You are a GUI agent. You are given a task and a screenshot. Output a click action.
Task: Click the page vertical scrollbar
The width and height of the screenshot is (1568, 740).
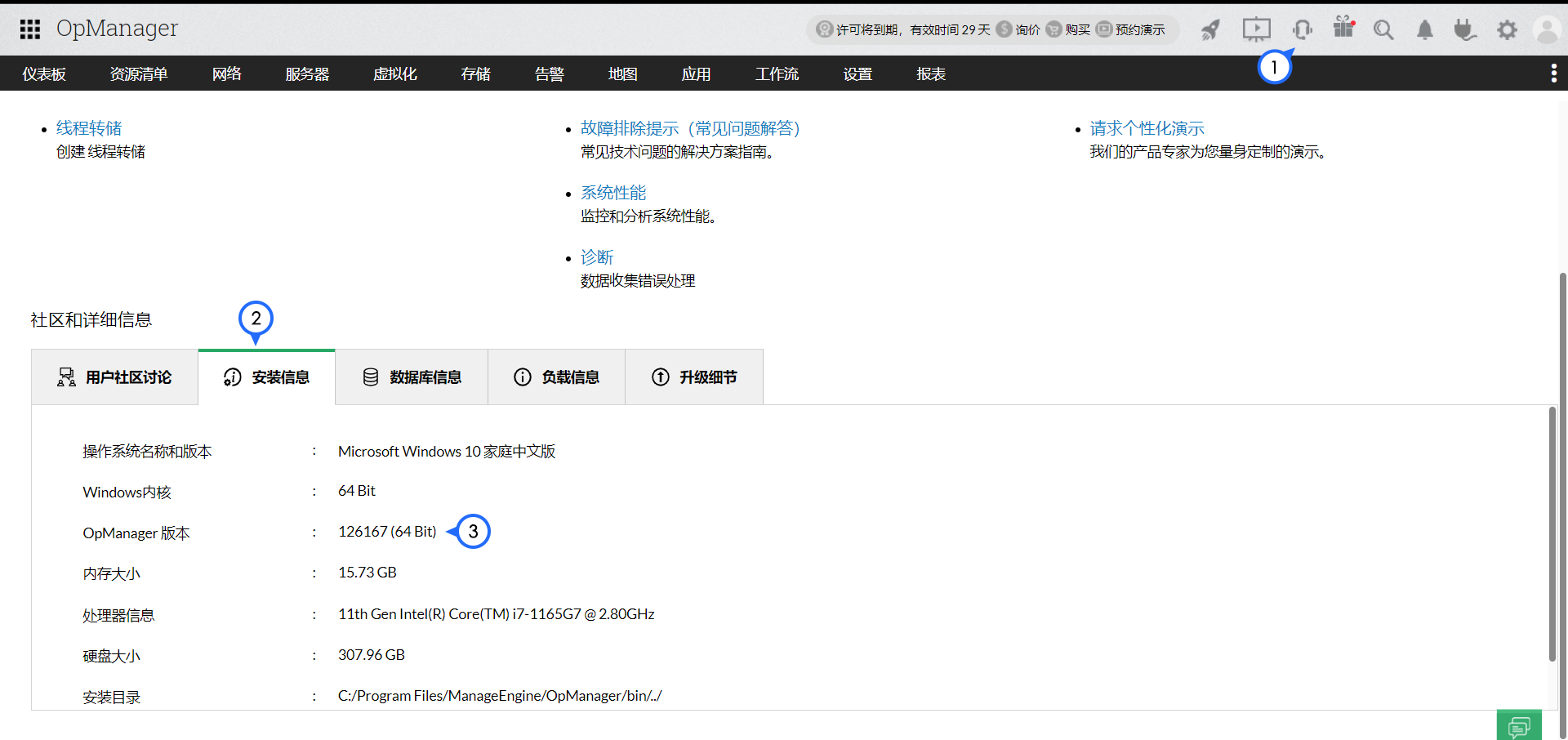coord(1563,505)
